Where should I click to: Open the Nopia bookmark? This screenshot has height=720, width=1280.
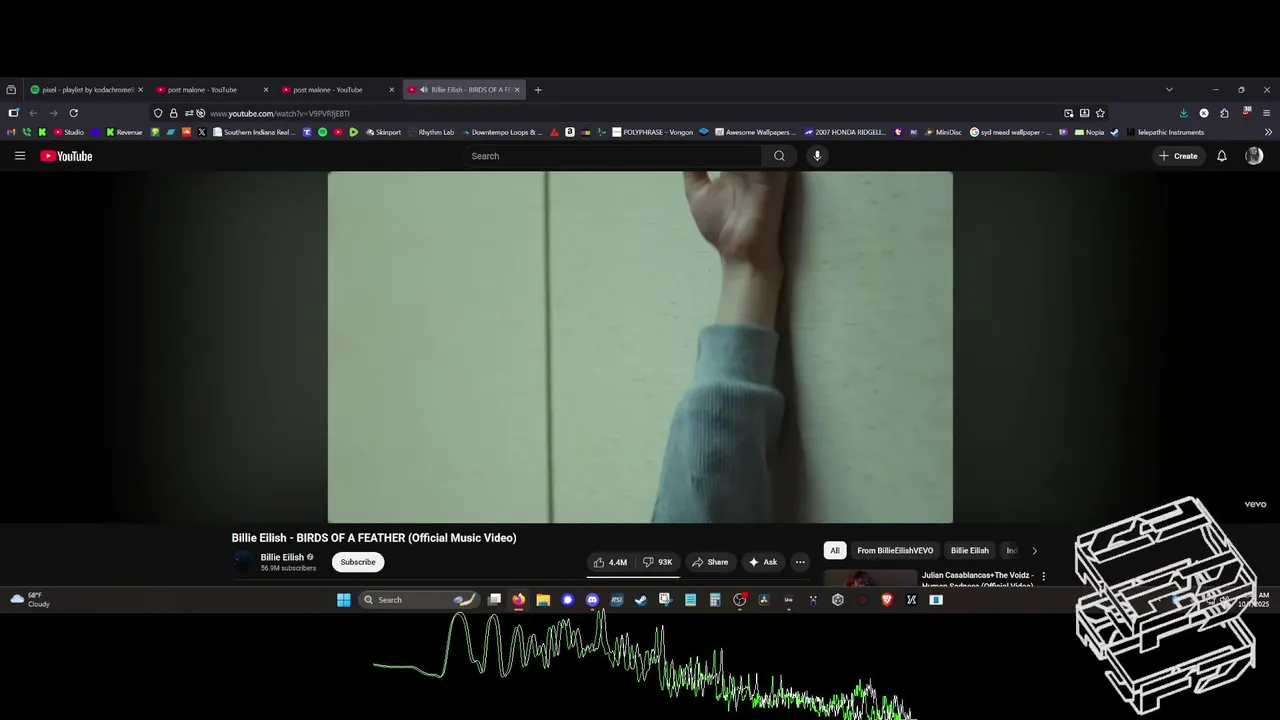[x=1089, y=132]
